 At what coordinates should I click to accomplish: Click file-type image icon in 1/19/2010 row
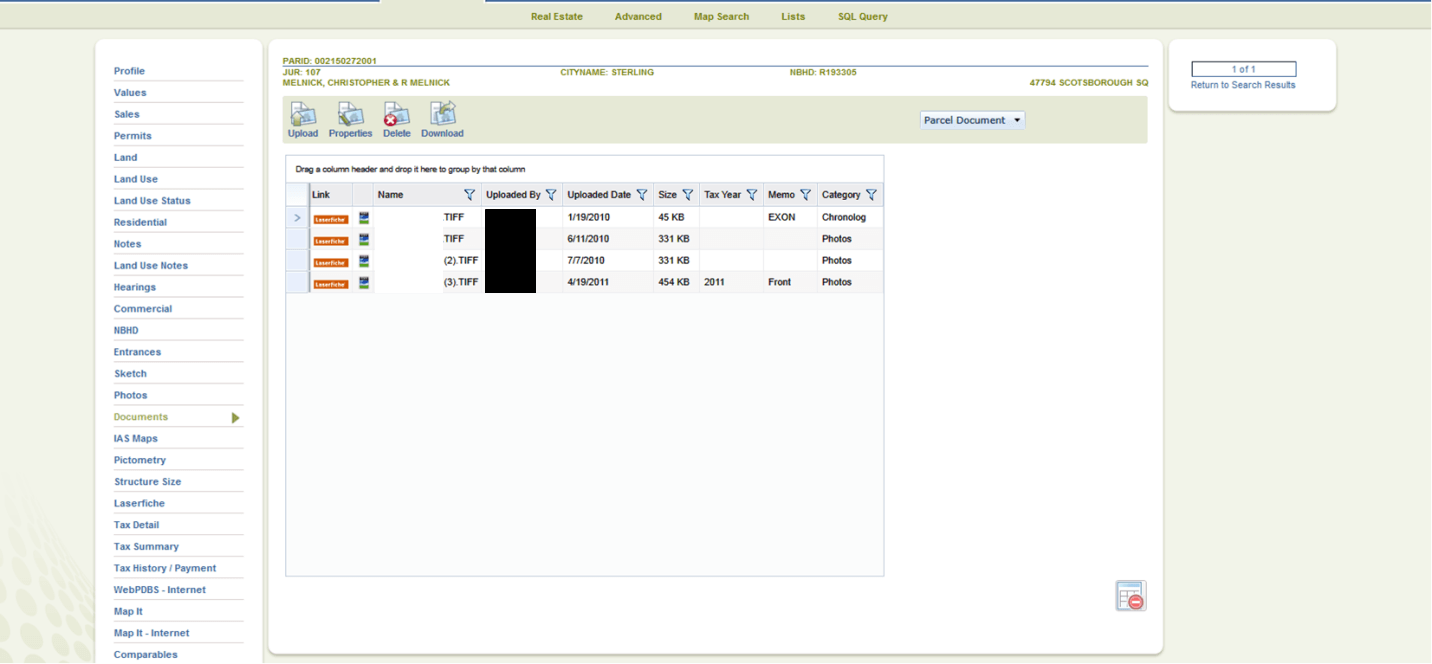(364, 217)
